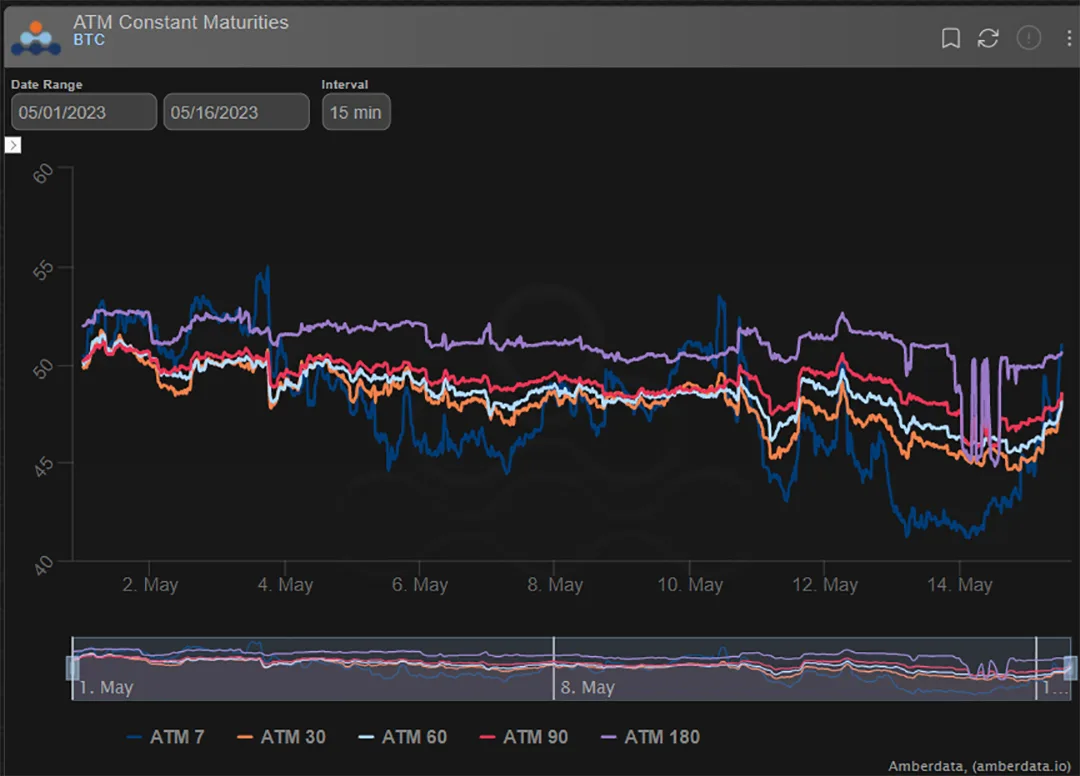Click the left range navigator handle

(x=72, y=668)
